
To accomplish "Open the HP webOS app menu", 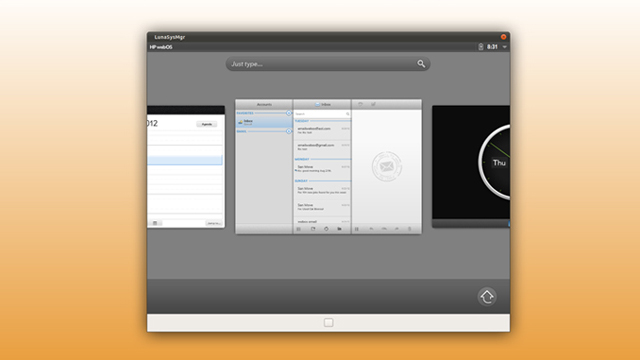I will (161, 47).
